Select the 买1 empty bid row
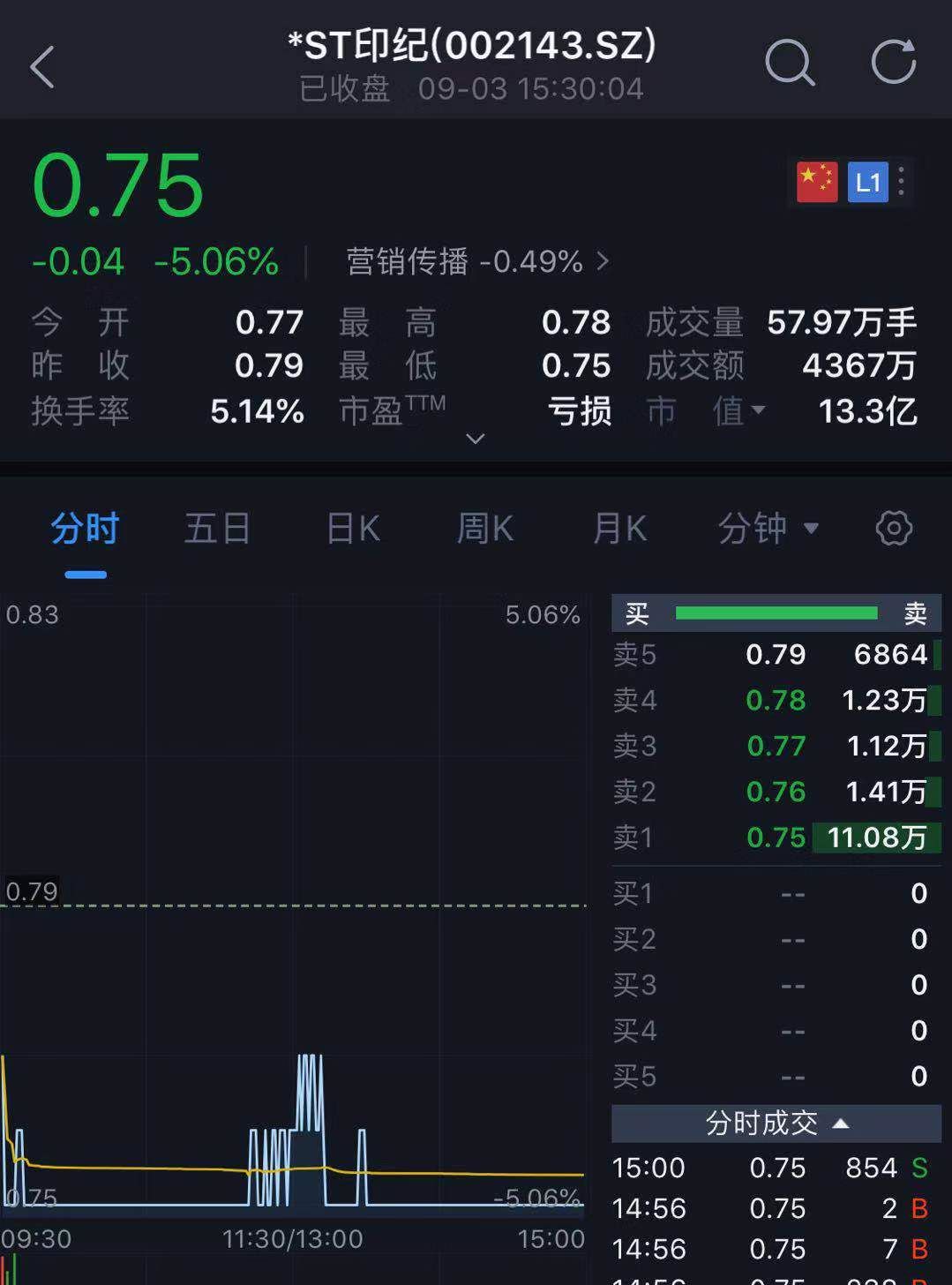This screenshot has width=952, height=1285. (776, 893)
